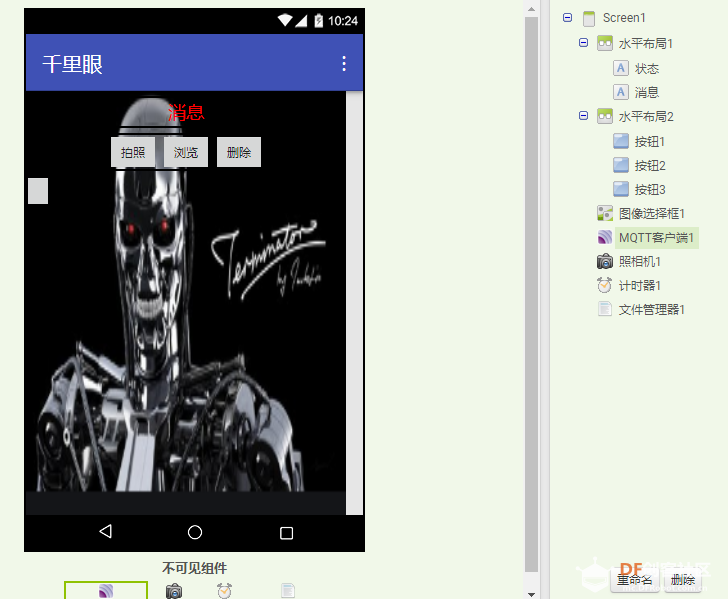Viewport: 728px width, 599px height.
Task: Click the 拍照 button in phone preview
Action: 133,152
